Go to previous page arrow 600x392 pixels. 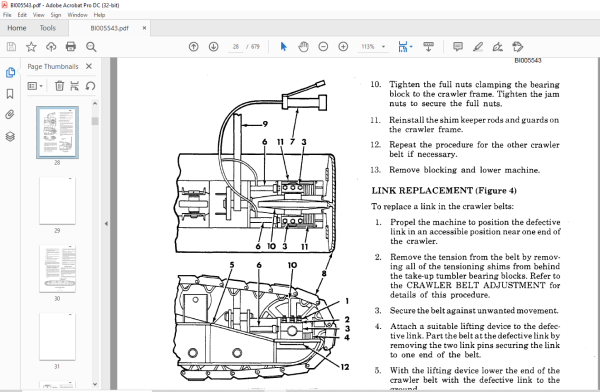[194, 47]
